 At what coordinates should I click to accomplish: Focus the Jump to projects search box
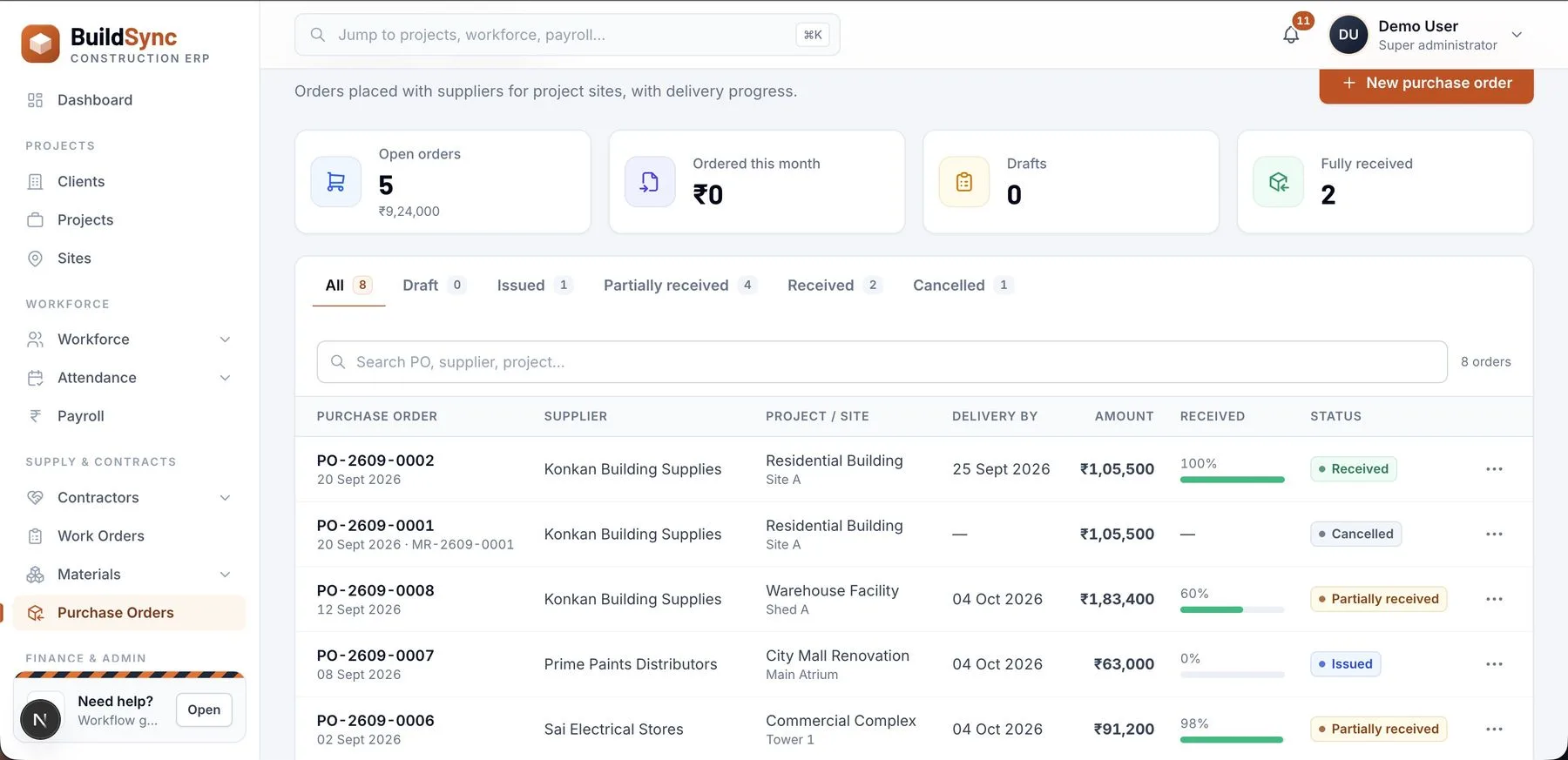point(567,35)
